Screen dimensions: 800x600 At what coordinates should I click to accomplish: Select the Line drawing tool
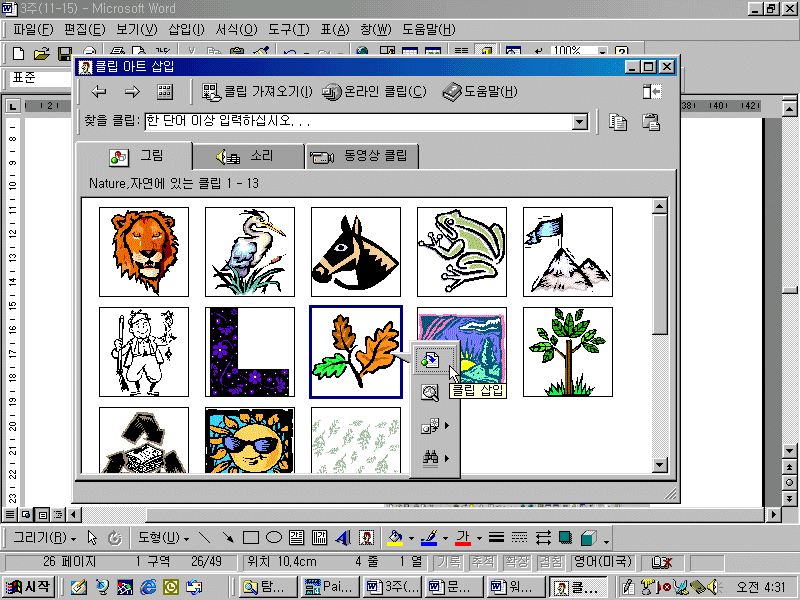point(204,538)
